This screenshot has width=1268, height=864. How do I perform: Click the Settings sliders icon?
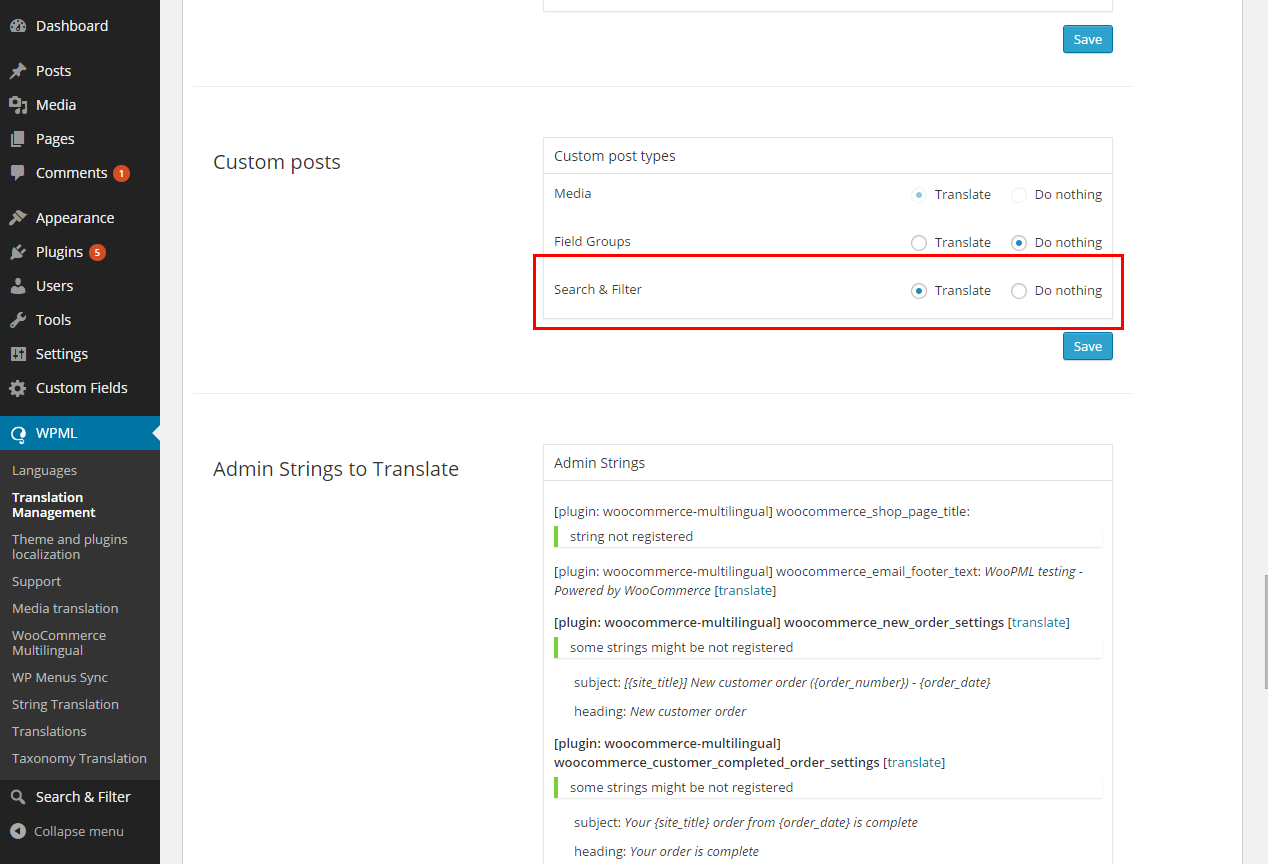click(18, 354)
